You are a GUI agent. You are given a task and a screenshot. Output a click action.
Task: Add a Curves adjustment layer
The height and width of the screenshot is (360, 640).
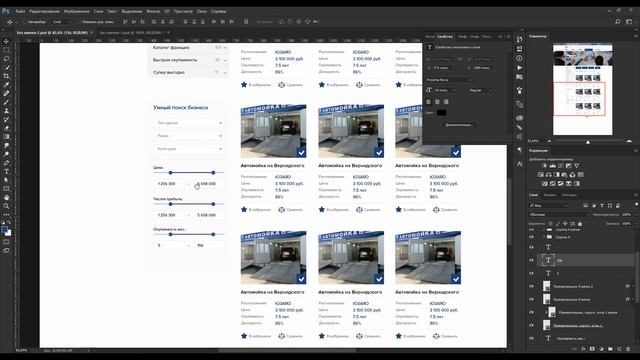click(x=560, y=166)
